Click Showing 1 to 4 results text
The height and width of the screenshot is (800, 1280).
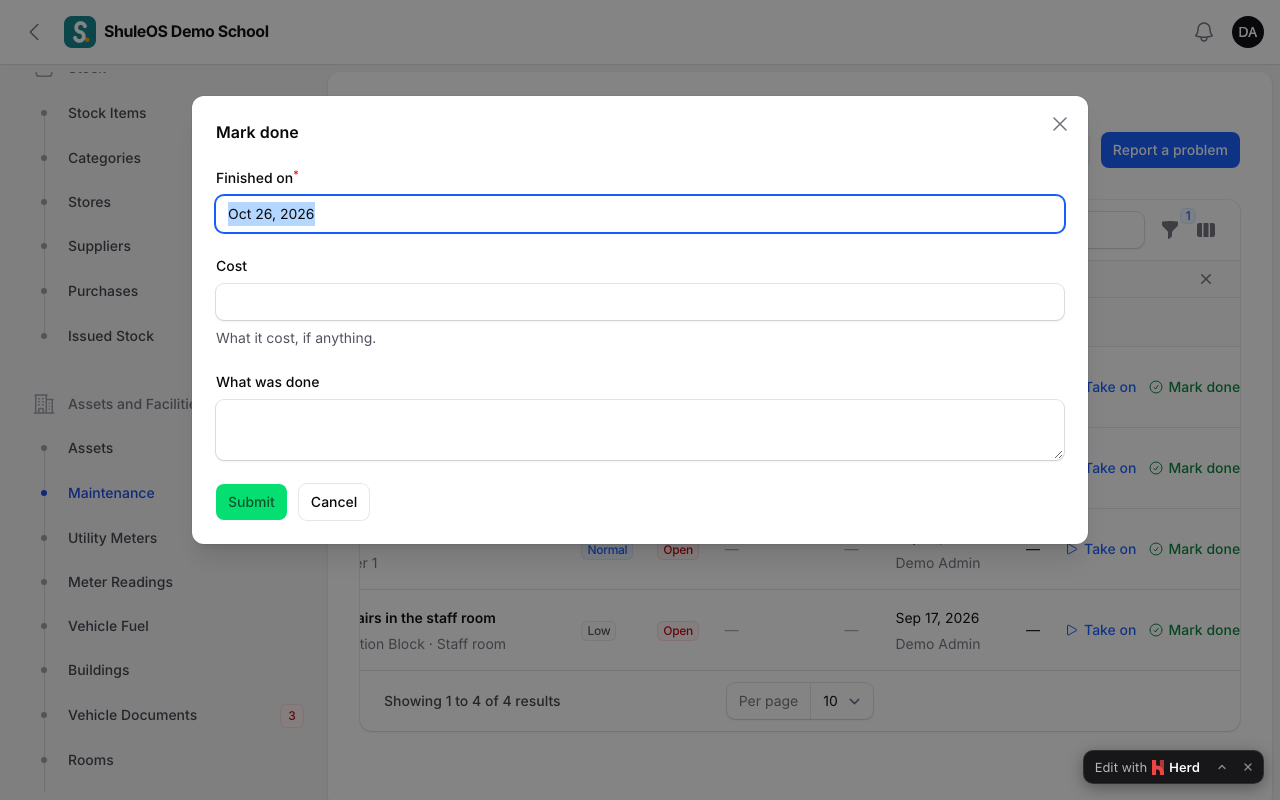pyautogui.click(x=472, y=701)
